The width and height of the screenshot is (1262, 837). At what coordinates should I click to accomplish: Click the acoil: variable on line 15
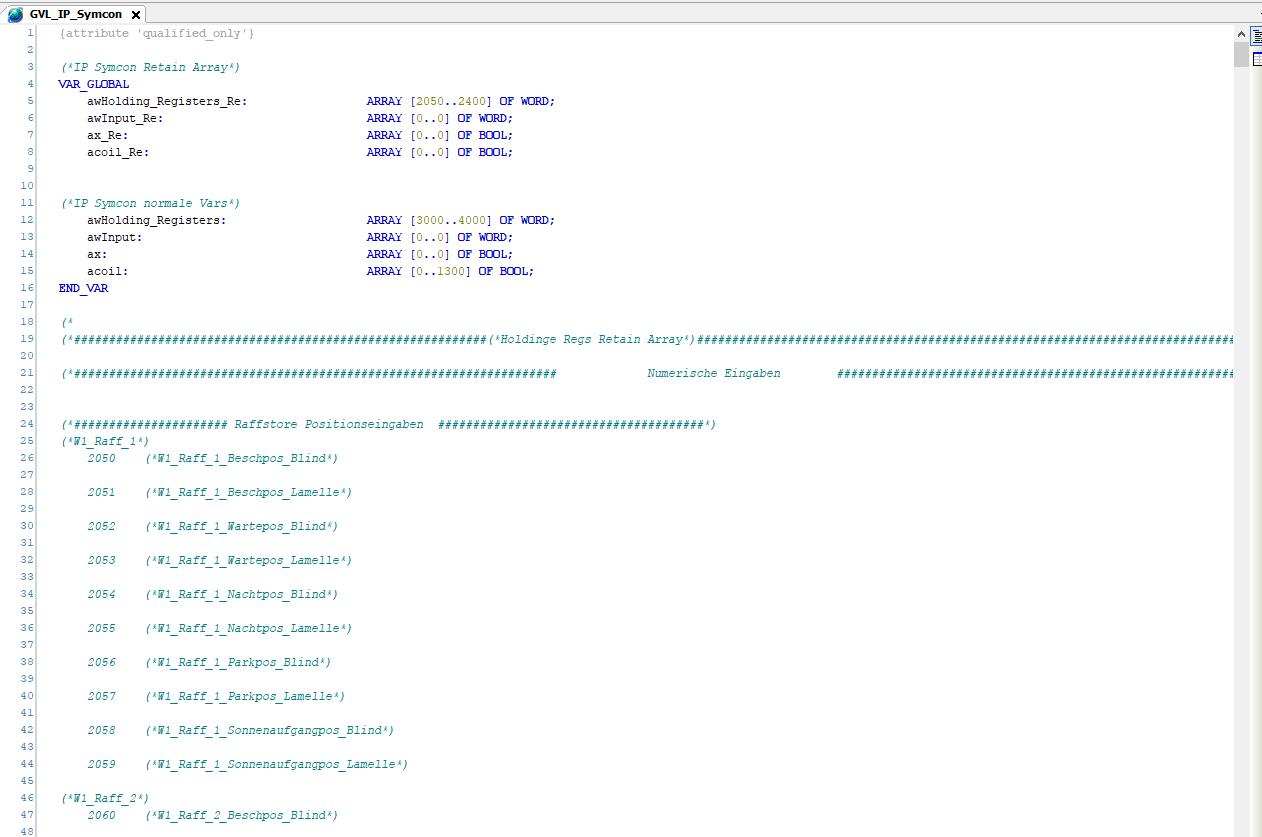108,272
